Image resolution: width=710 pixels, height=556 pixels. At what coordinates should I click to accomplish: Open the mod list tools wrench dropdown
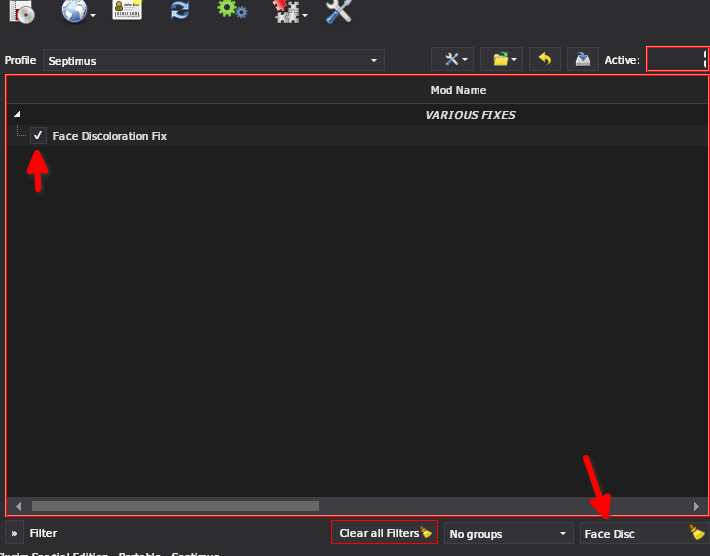[452, 59]
